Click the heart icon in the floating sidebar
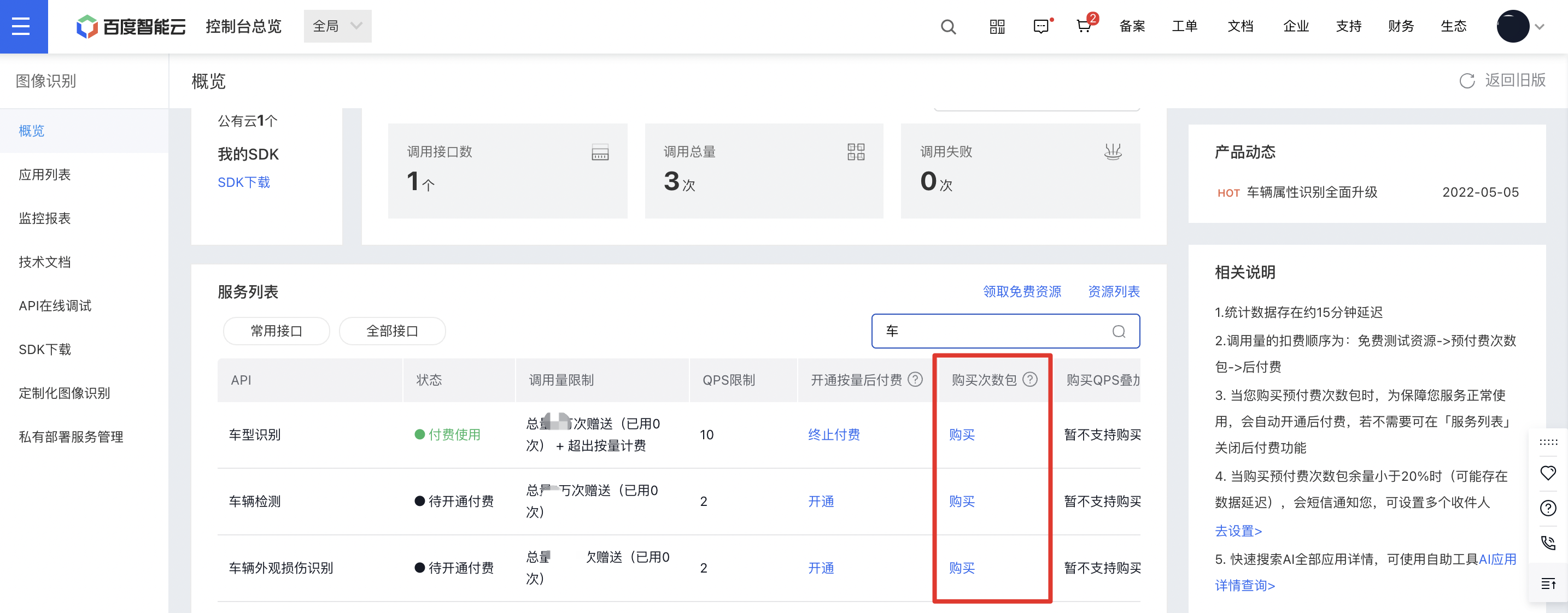 (x=1548, y=473)
